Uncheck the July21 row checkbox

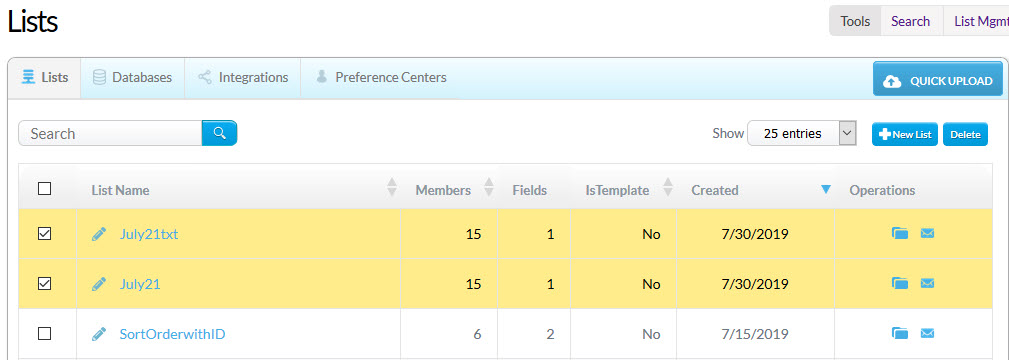point(44,283)
